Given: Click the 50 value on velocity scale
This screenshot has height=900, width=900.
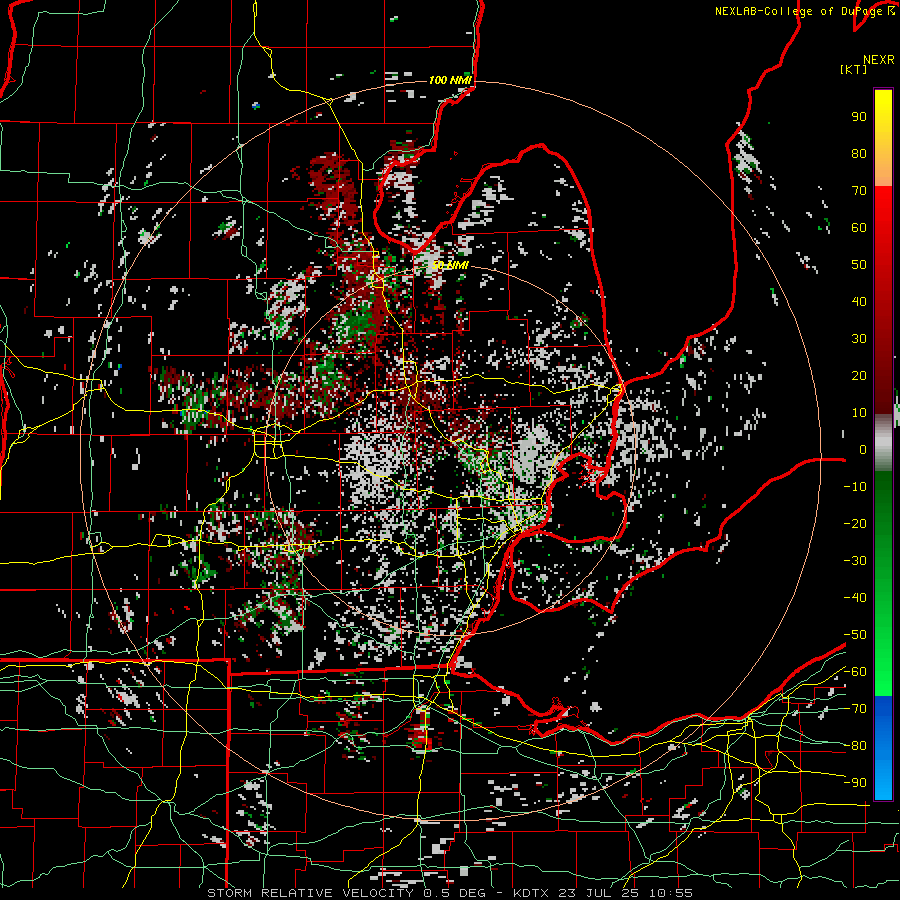Looking at the screenshot, I should coord(859,265).
